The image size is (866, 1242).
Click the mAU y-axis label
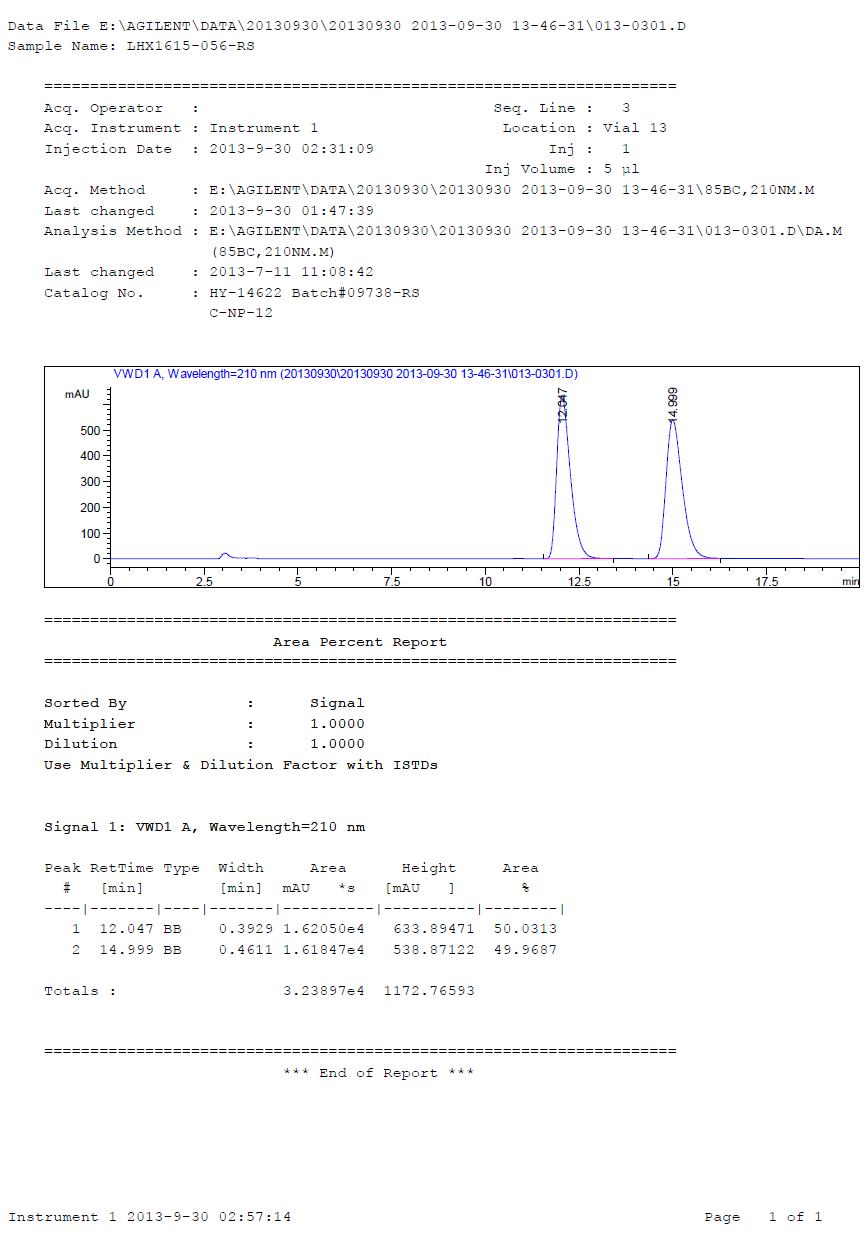77,394
